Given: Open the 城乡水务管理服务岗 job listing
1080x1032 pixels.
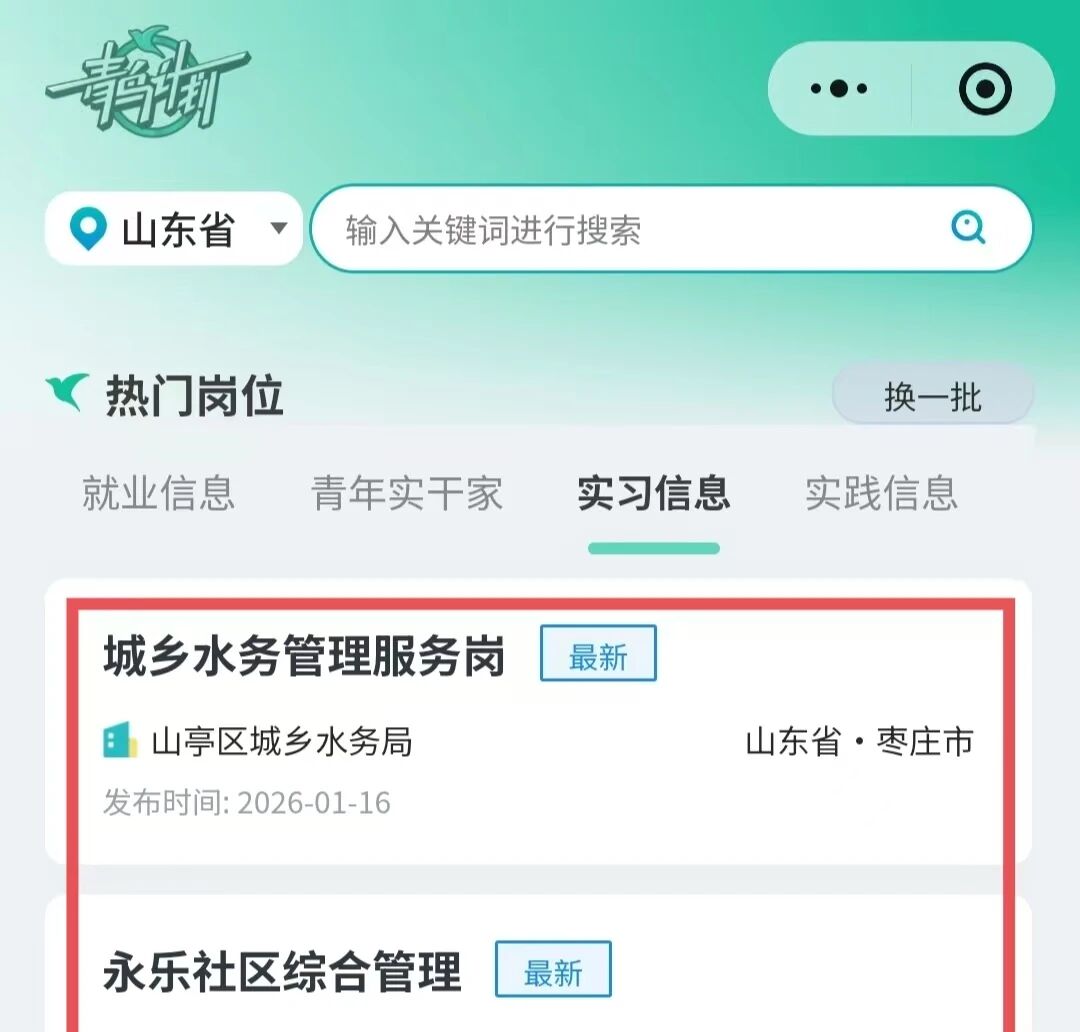Looking at the screenshot, I should pos(538,722).
